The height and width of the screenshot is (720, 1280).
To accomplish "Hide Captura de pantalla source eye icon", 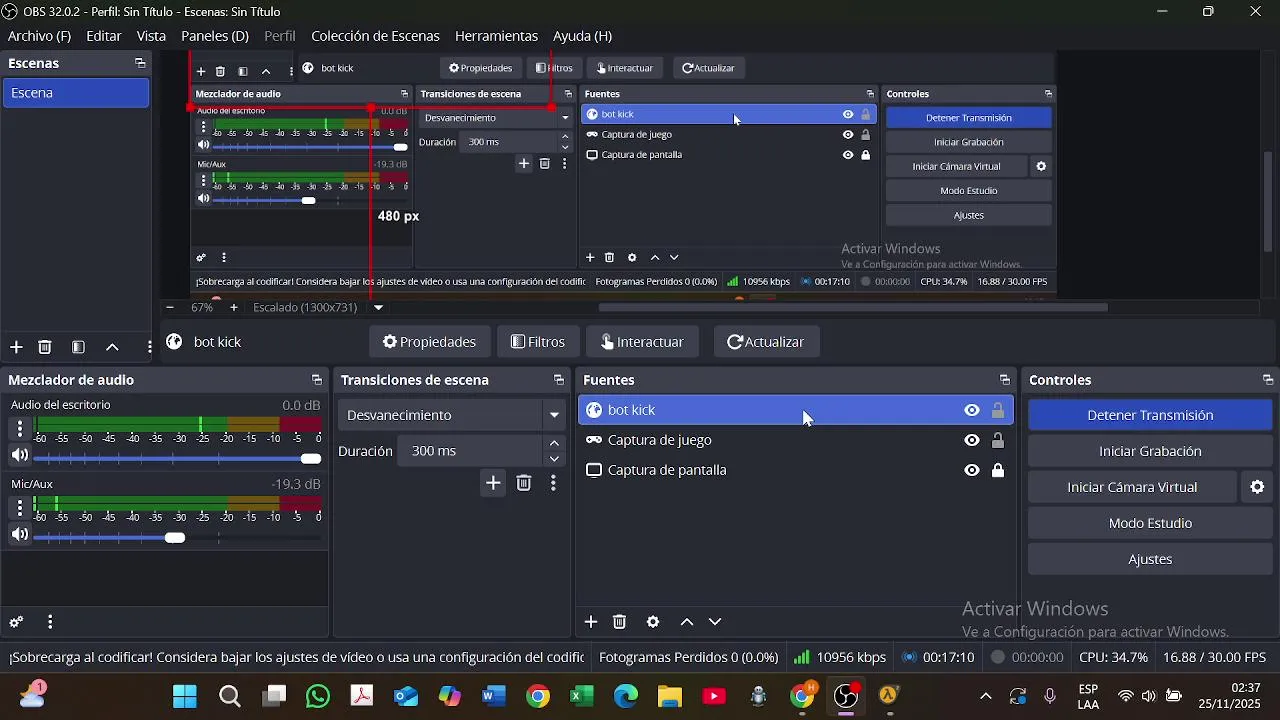I will tap(972, 470).
